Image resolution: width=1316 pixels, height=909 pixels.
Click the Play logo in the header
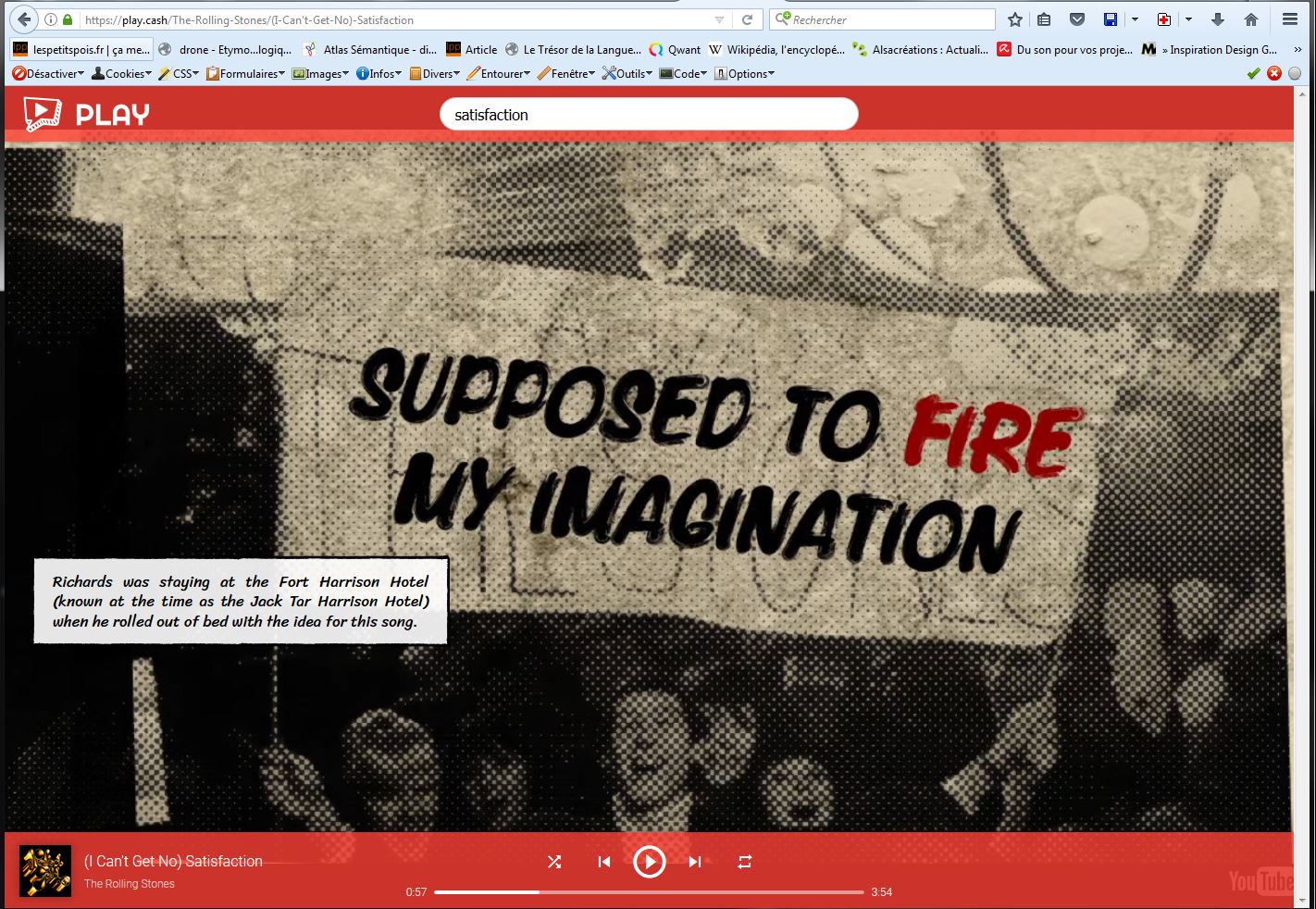tap(87, 114)
